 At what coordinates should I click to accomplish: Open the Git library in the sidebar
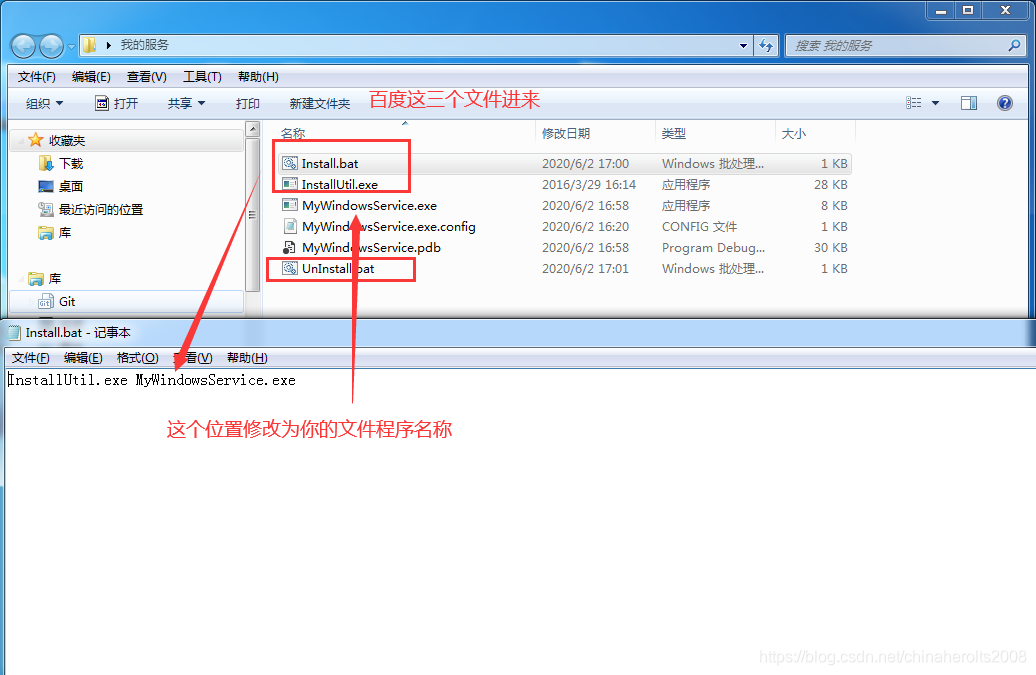click(126, 302)
